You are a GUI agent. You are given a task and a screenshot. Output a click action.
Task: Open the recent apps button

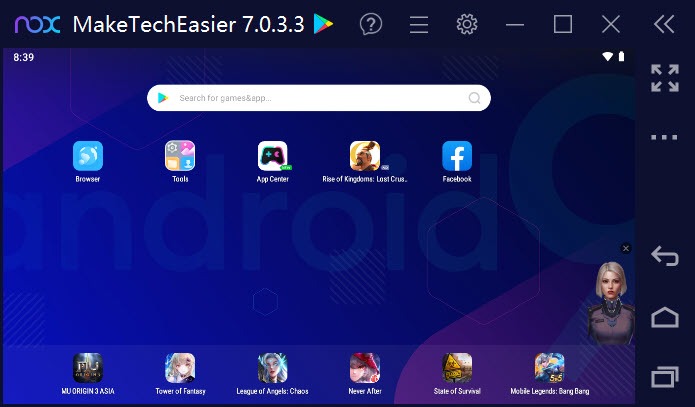coord(665,377)
